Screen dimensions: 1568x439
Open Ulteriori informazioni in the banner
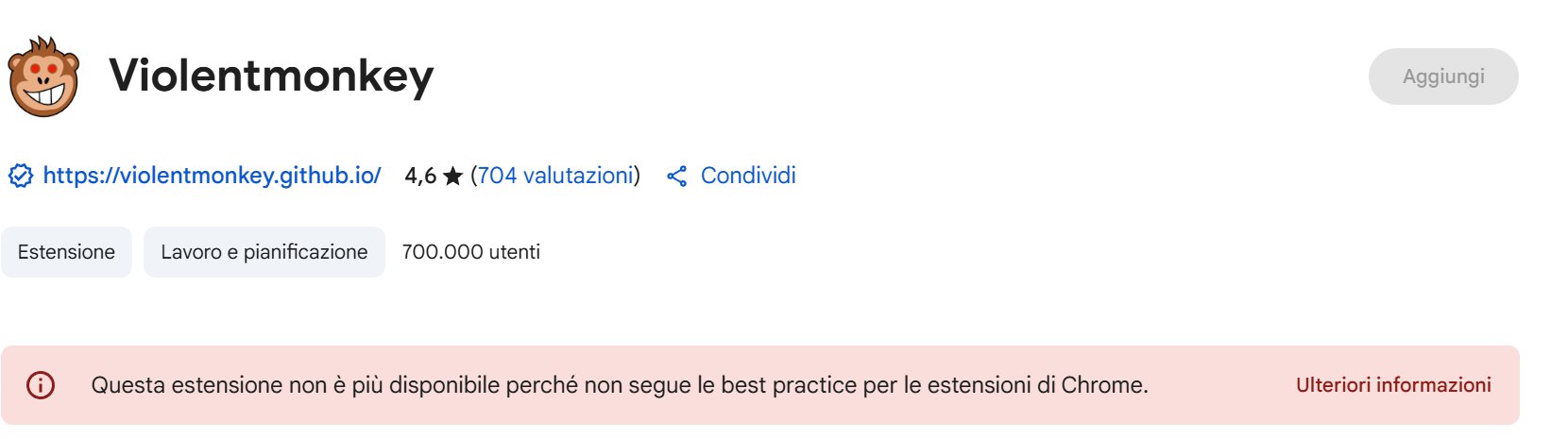point(1393,385)
